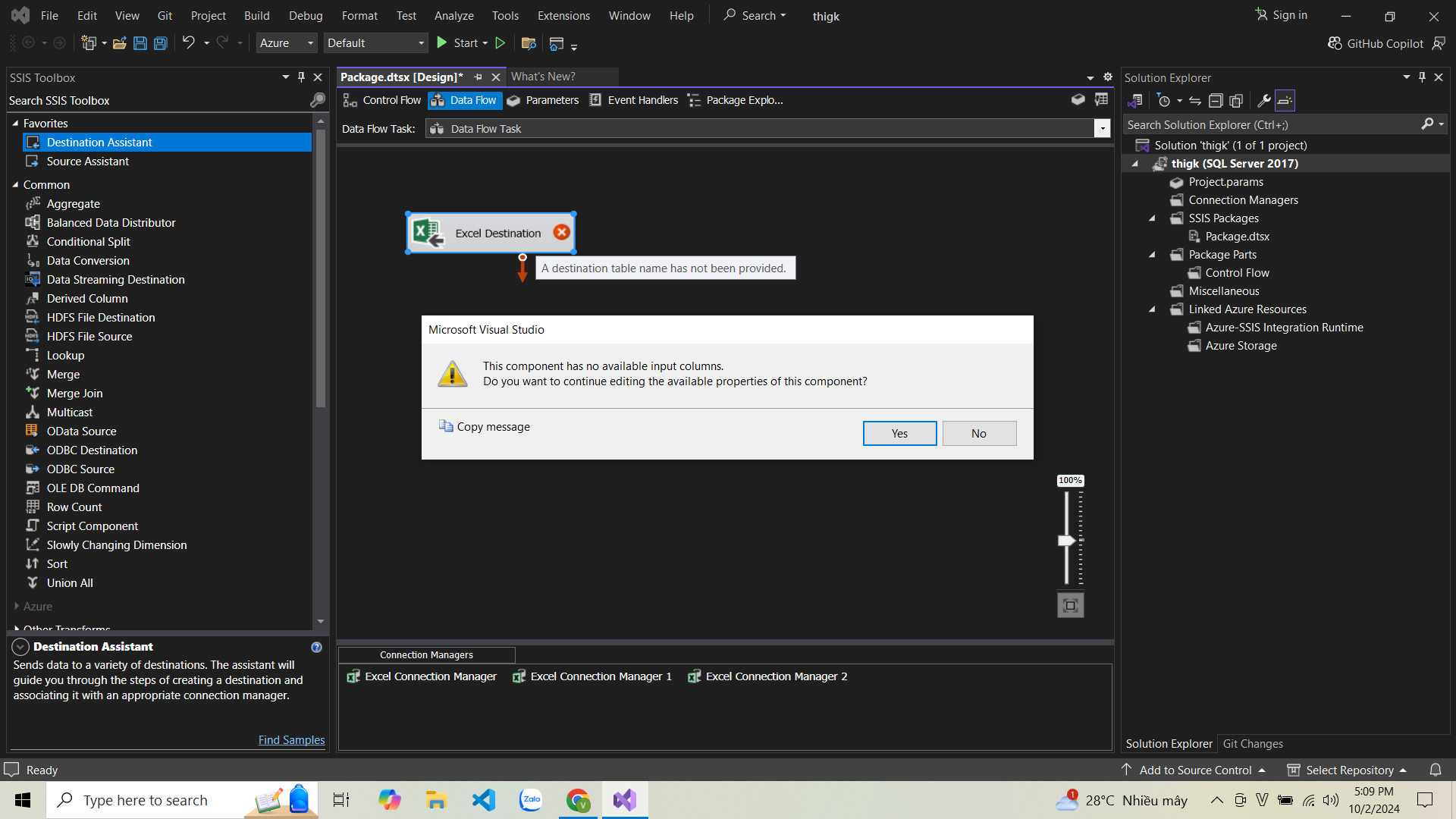
Task: Open the Data Flow Task dropdown arrow
Action: [1102, 129]
